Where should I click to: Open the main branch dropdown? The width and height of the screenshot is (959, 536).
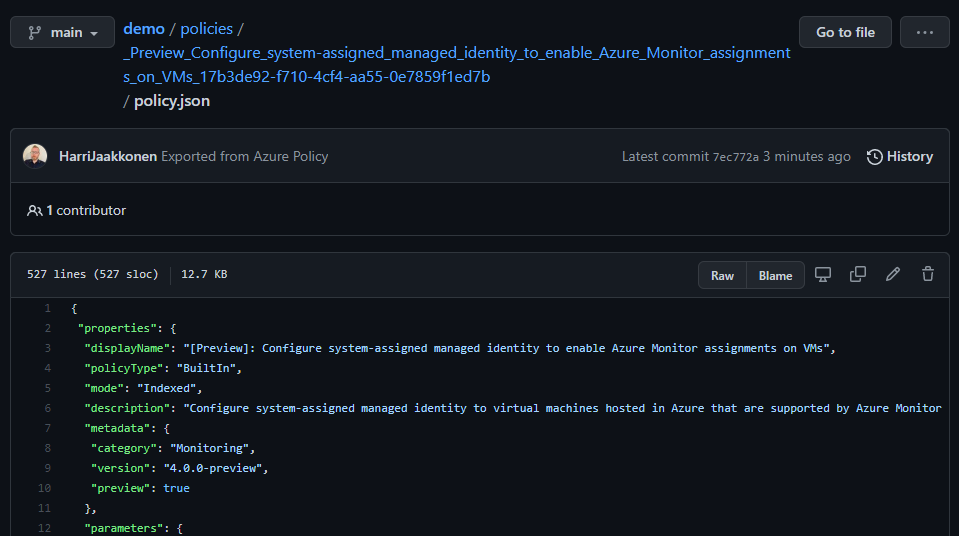(x=62, y=32)
